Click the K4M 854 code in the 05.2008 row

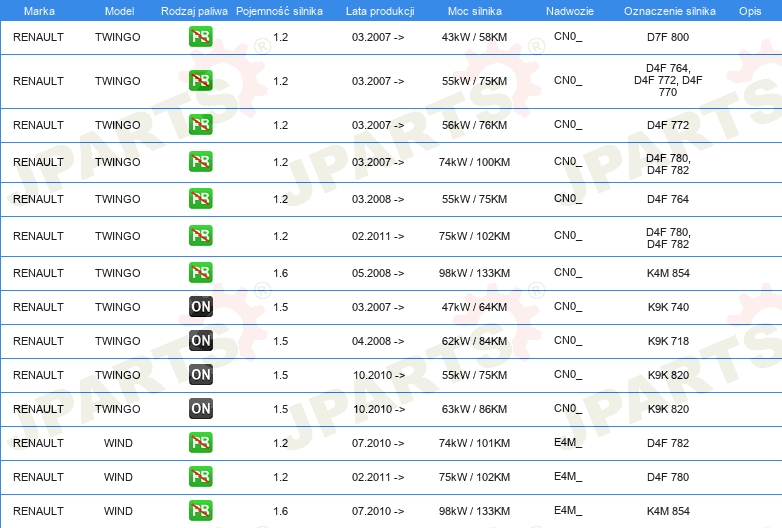668,273
